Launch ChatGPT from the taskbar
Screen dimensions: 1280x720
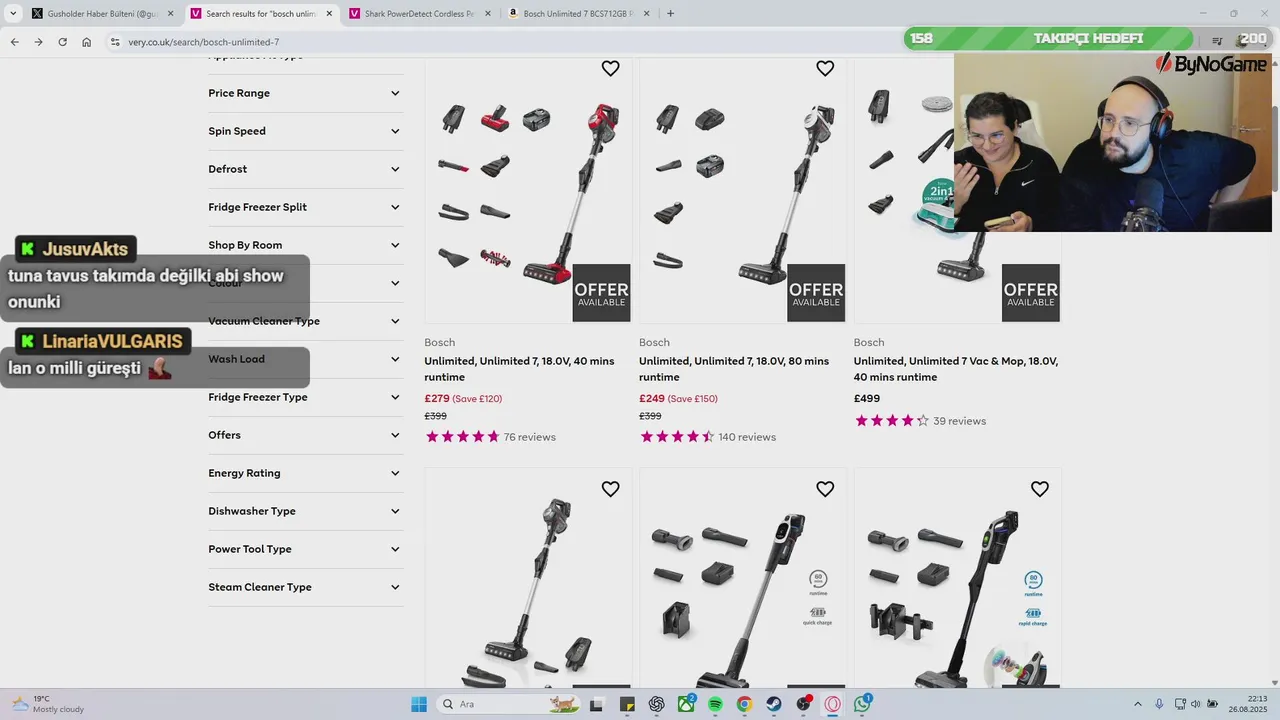656,704
